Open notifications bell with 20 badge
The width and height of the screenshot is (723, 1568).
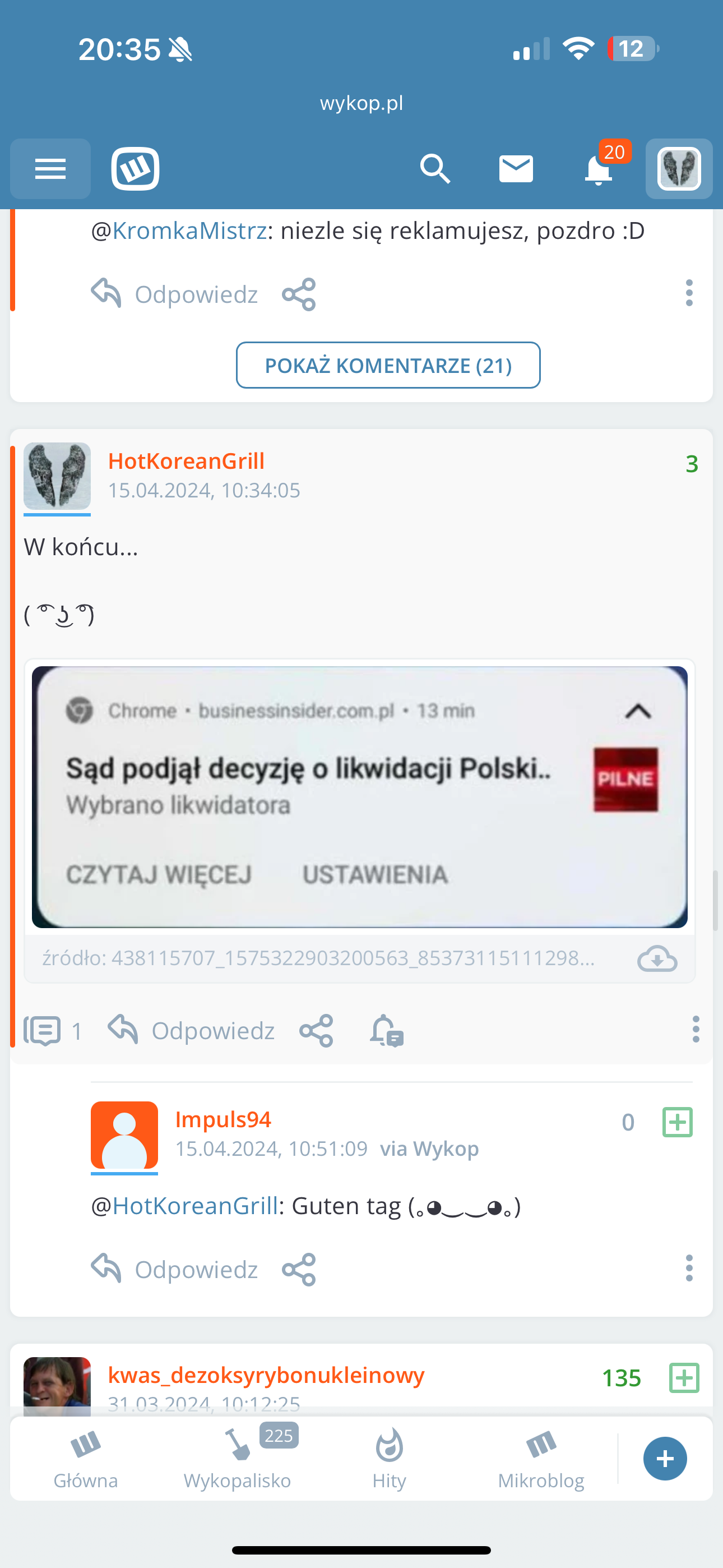(600, 169)
